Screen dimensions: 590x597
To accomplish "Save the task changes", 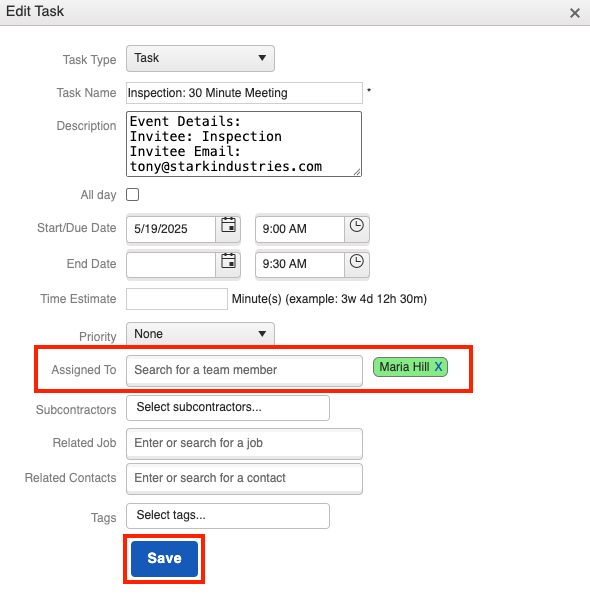I will 164,559.
